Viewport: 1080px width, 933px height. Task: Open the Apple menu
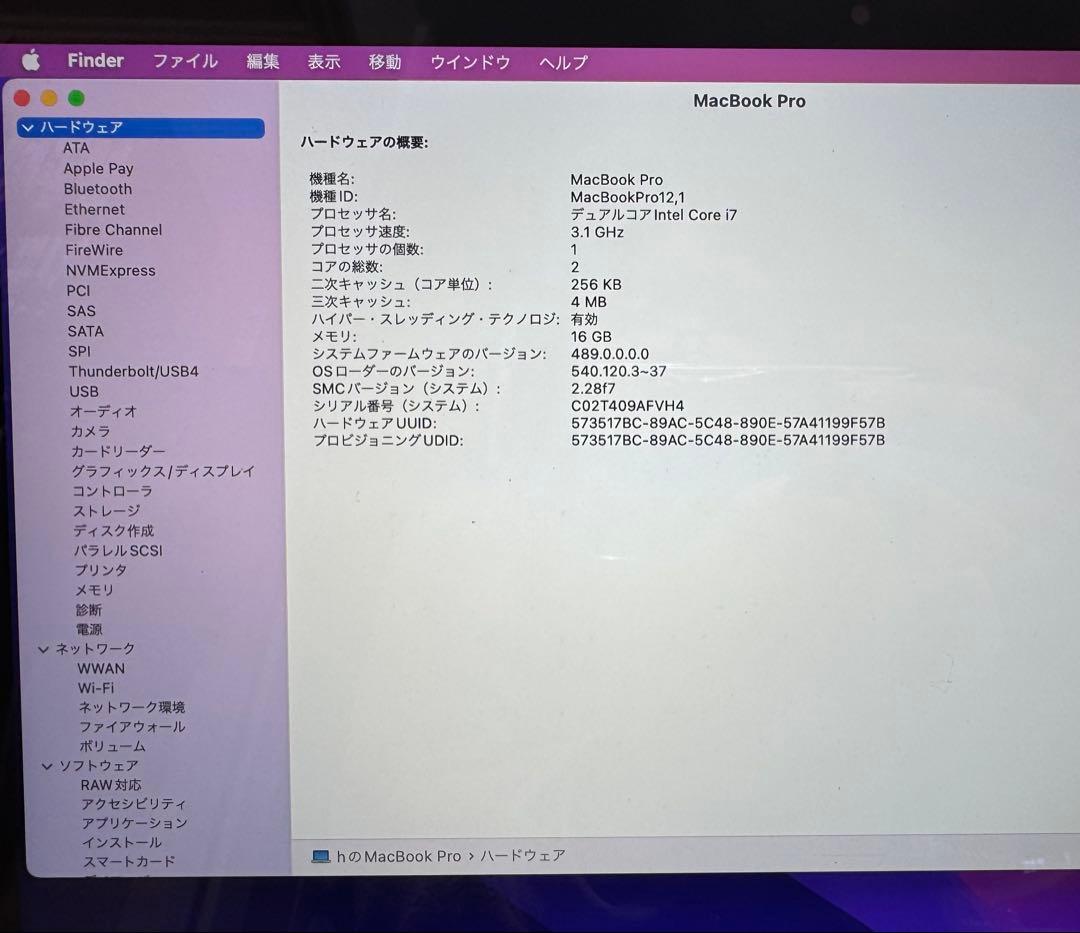[31, 61]
